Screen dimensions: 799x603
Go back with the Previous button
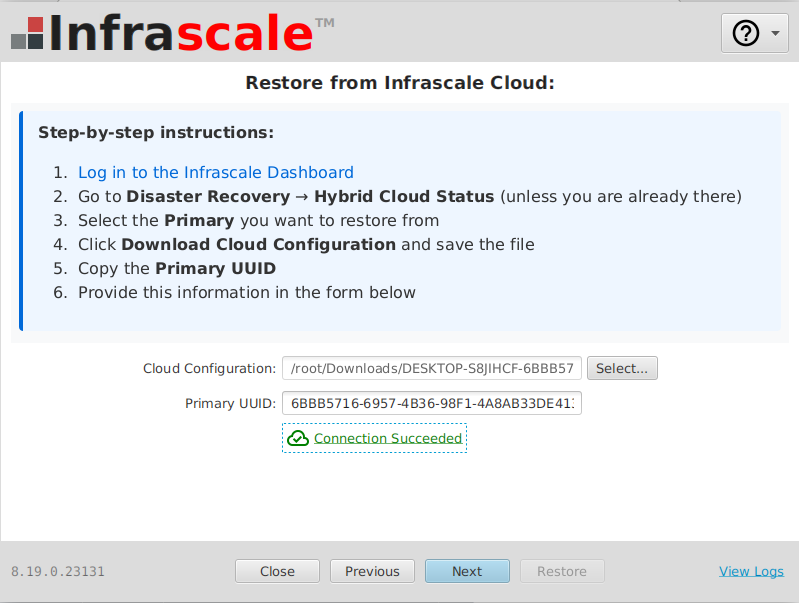coord(372,571)
